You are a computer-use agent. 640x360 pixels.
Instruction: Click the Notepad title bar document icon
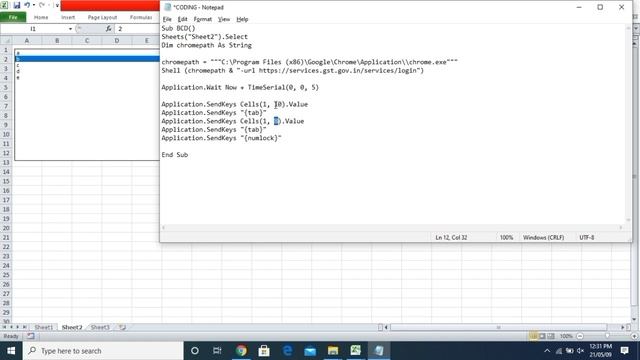[x=167, y=7]
